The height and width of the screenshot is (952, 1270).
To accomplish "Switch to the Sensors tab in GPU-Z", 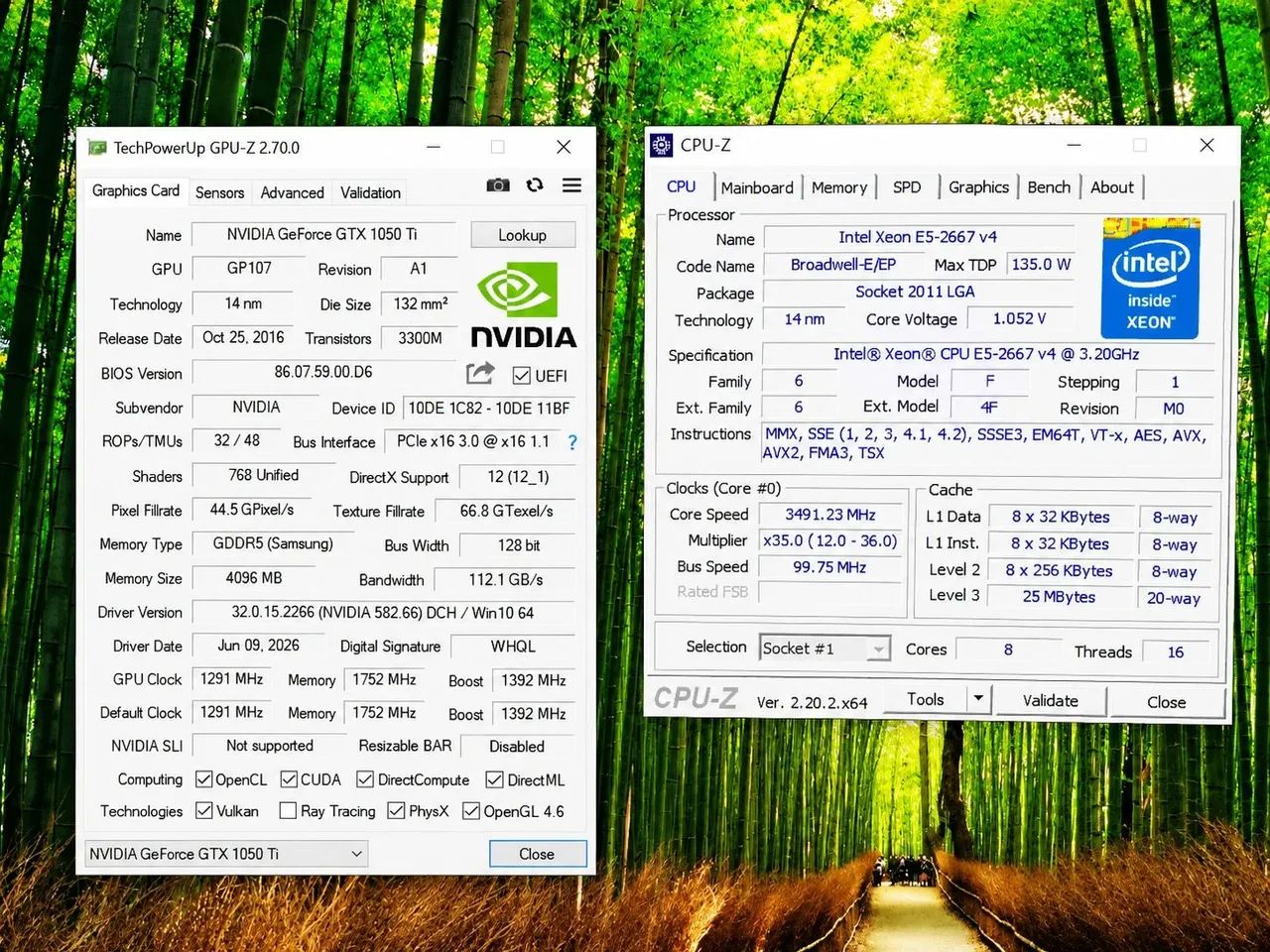I will point(219,192).
